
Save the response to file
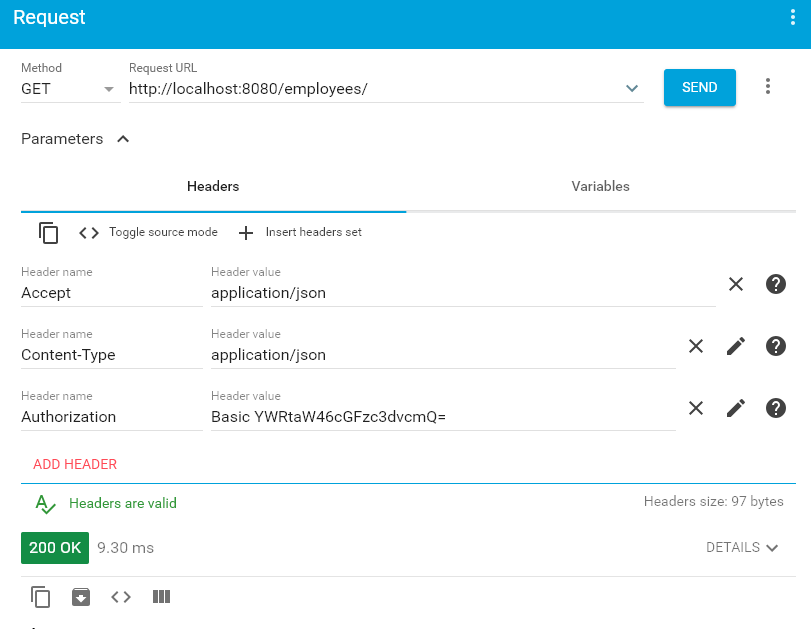(x=80, y=596)
